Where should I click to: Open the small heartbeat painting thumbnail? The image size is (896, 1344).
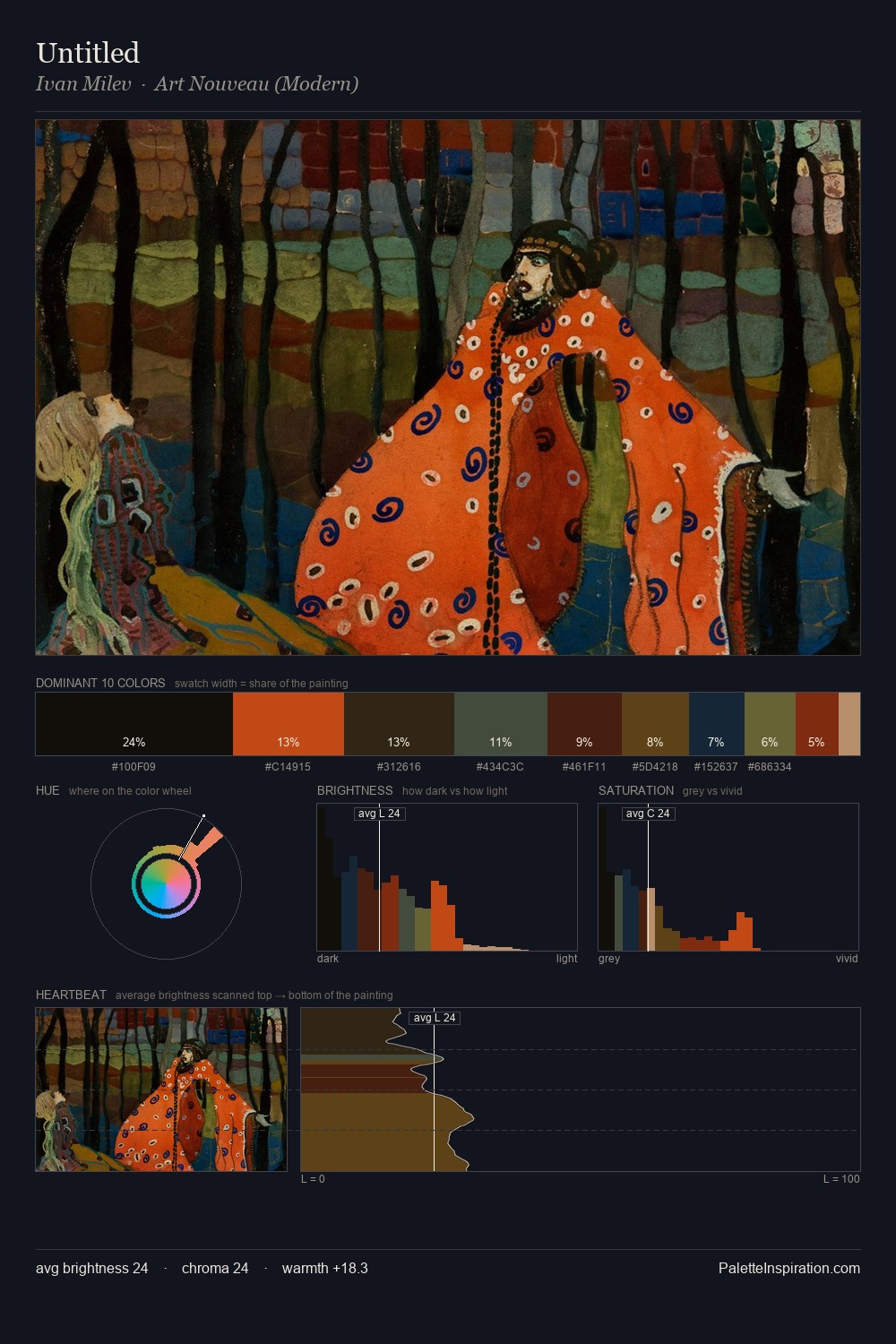pyautogui.click(x=161, y=1090)
